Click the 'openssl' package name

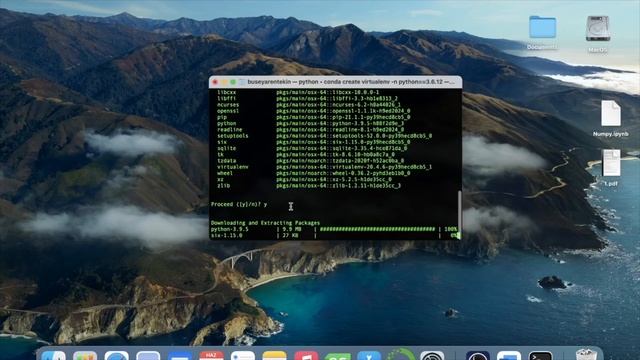coord(228,111)
